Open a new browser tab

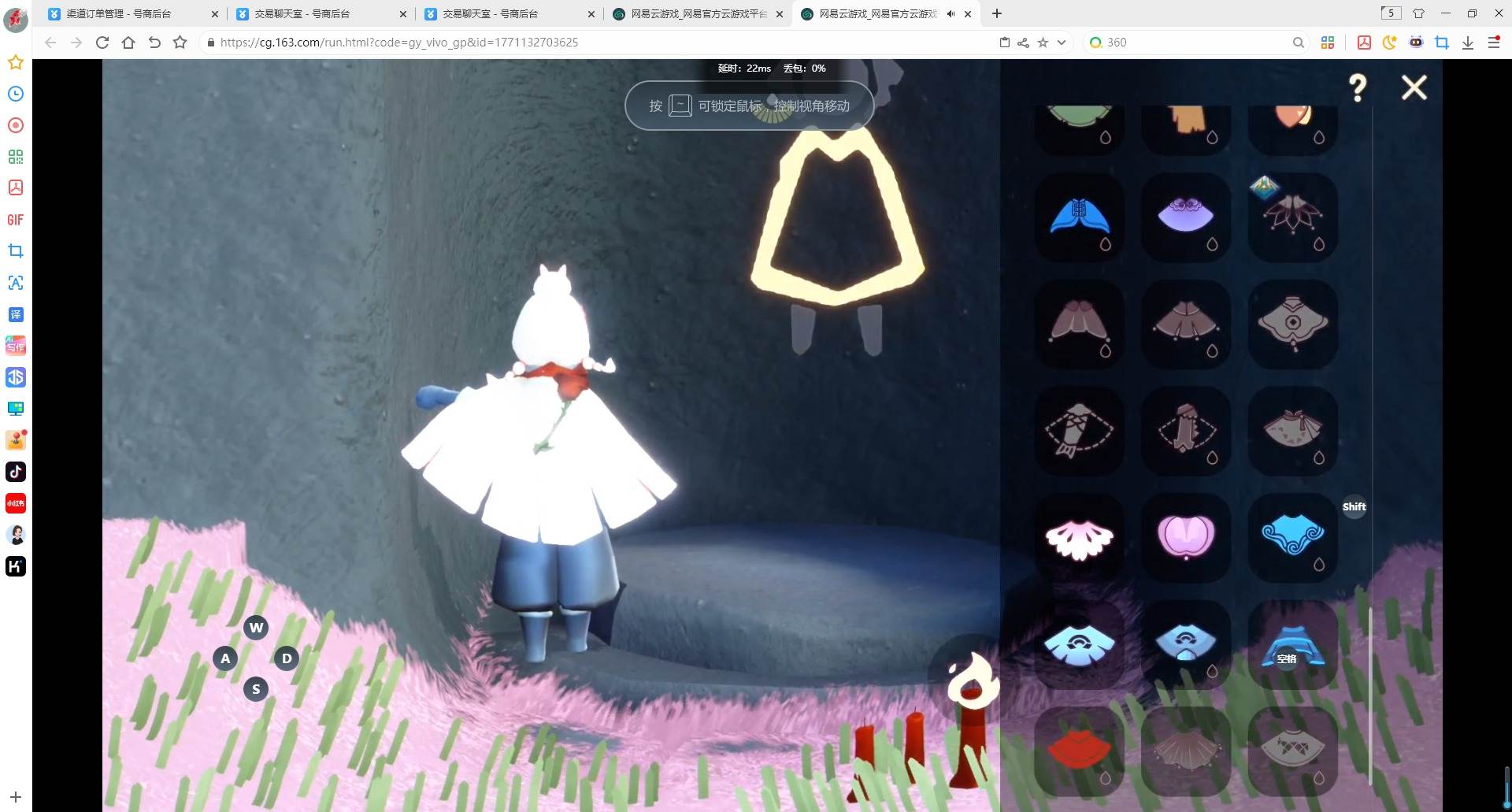pos(997,13)
